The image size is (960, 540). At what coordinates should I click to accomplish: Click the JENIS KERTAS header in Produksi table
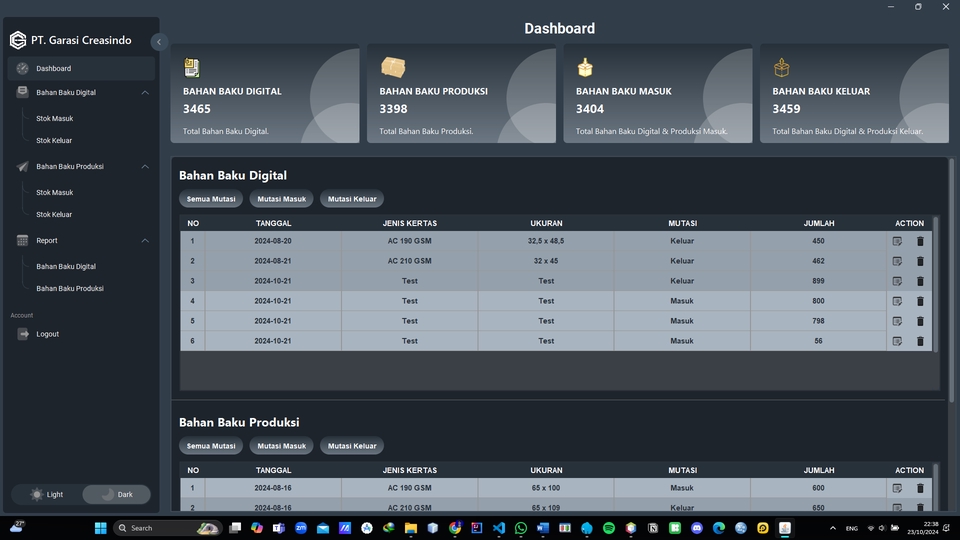point(410,470)
